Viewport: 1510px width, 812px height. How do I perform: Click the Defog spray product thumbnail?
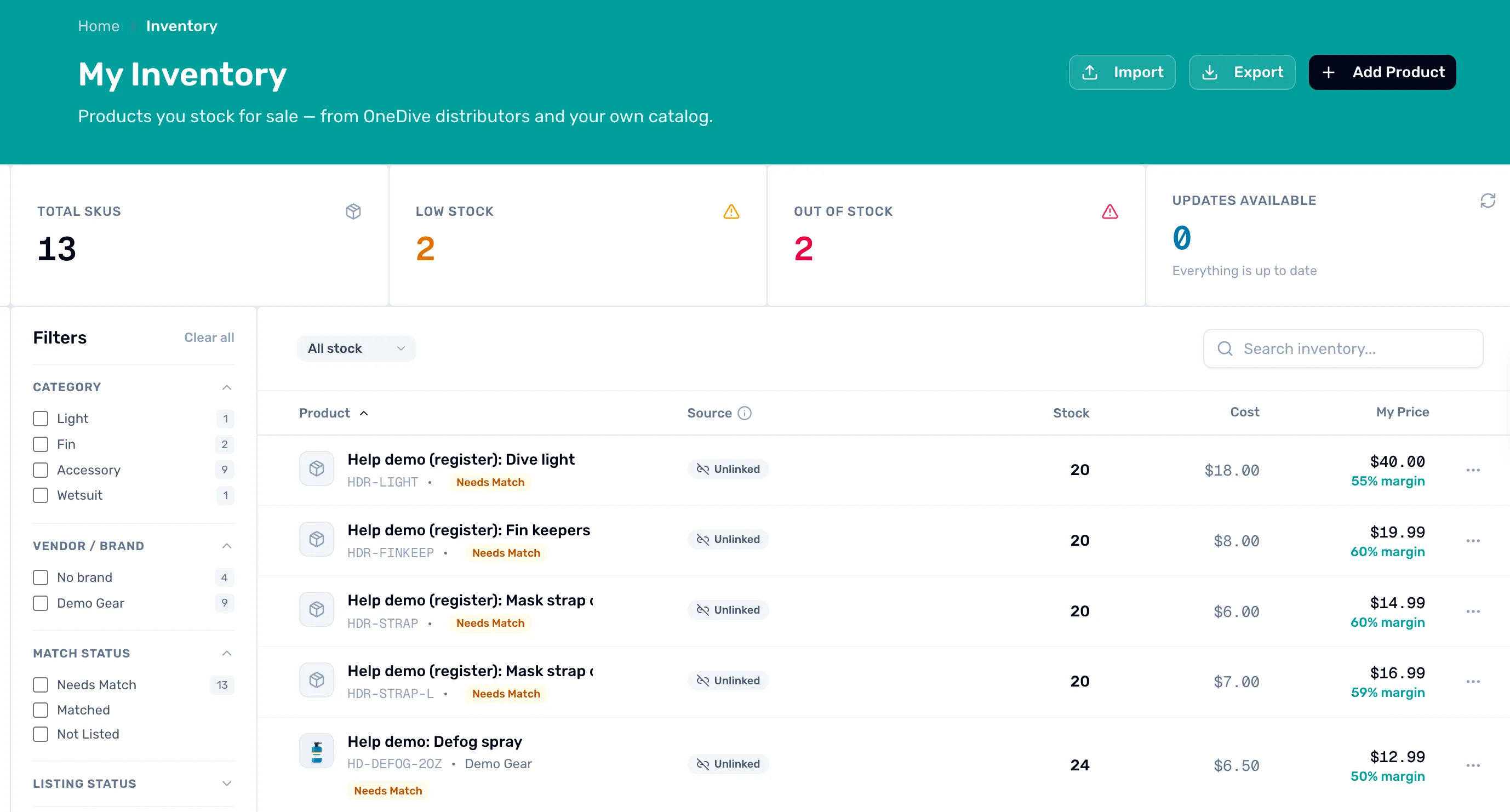(317, 751)
